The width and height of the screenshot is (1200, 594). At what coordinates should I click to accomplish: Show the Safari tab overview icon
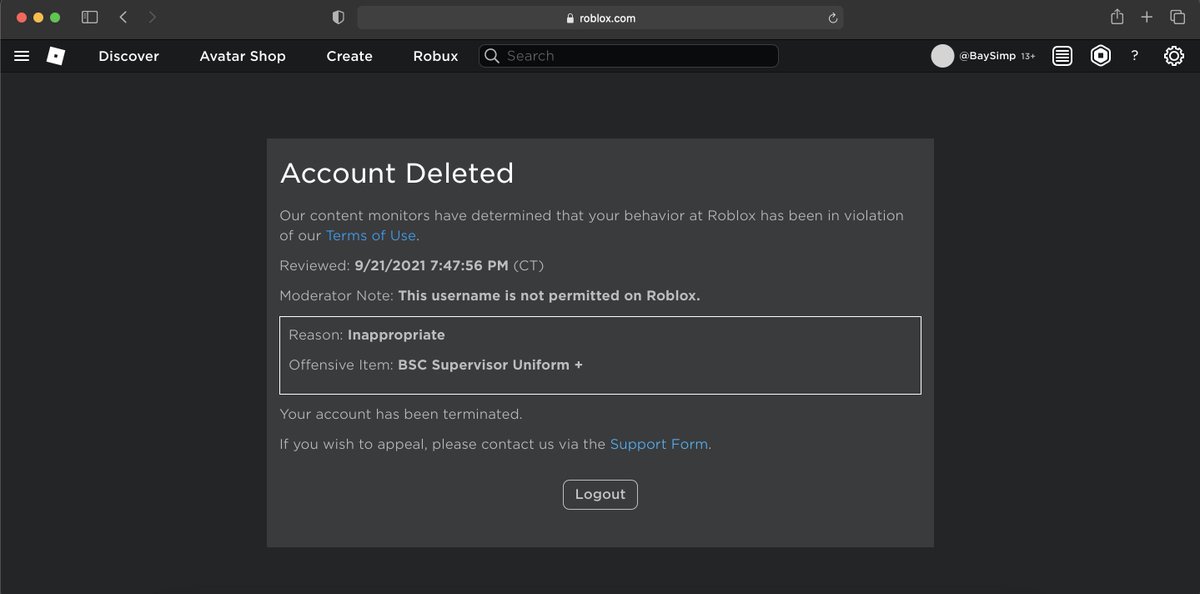1177,17
